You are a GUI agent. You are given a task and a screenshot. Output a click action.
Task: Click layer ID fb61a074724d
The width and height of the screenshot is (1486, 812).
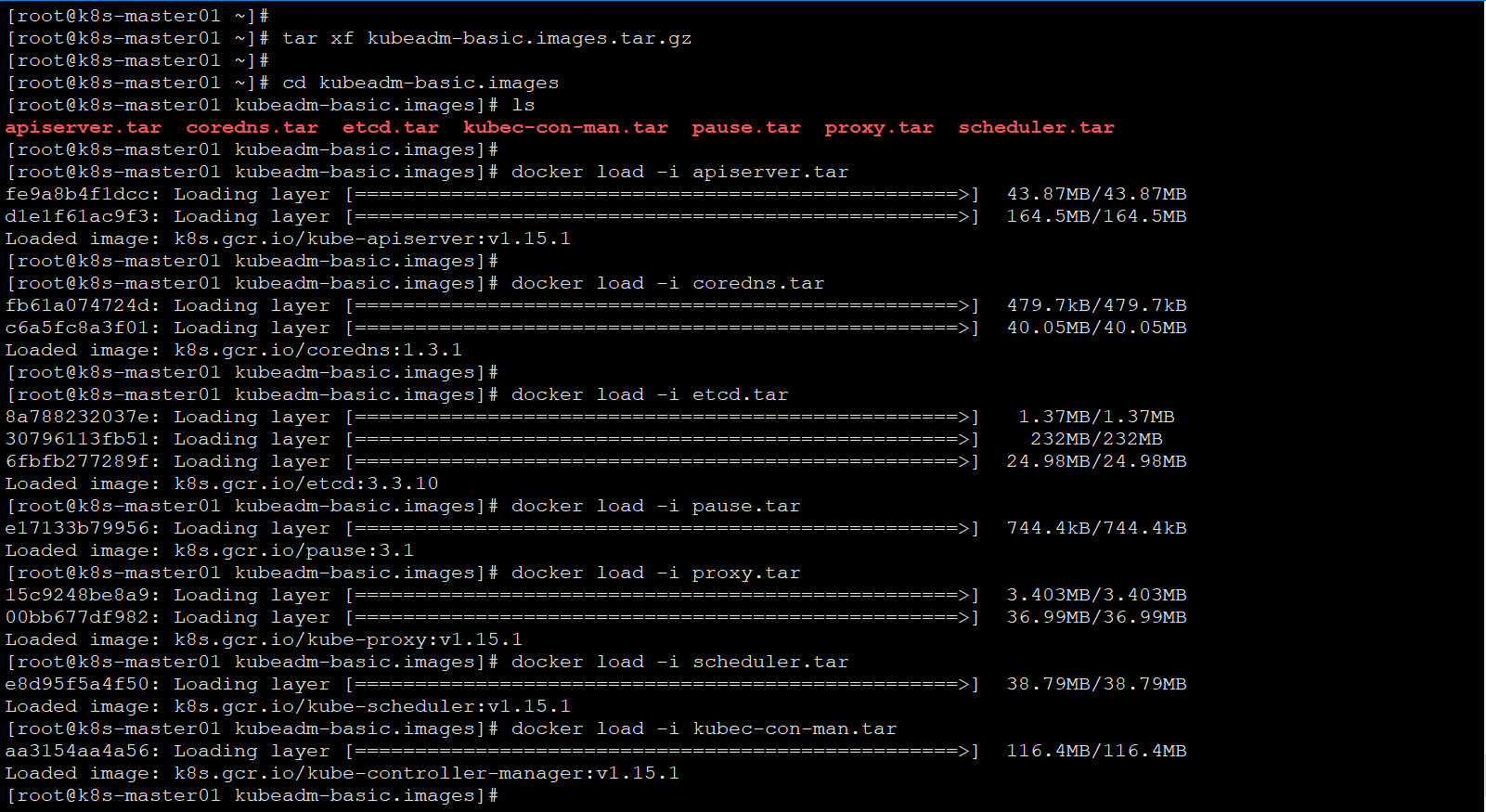pyautogui.click(x=78, y=305)
